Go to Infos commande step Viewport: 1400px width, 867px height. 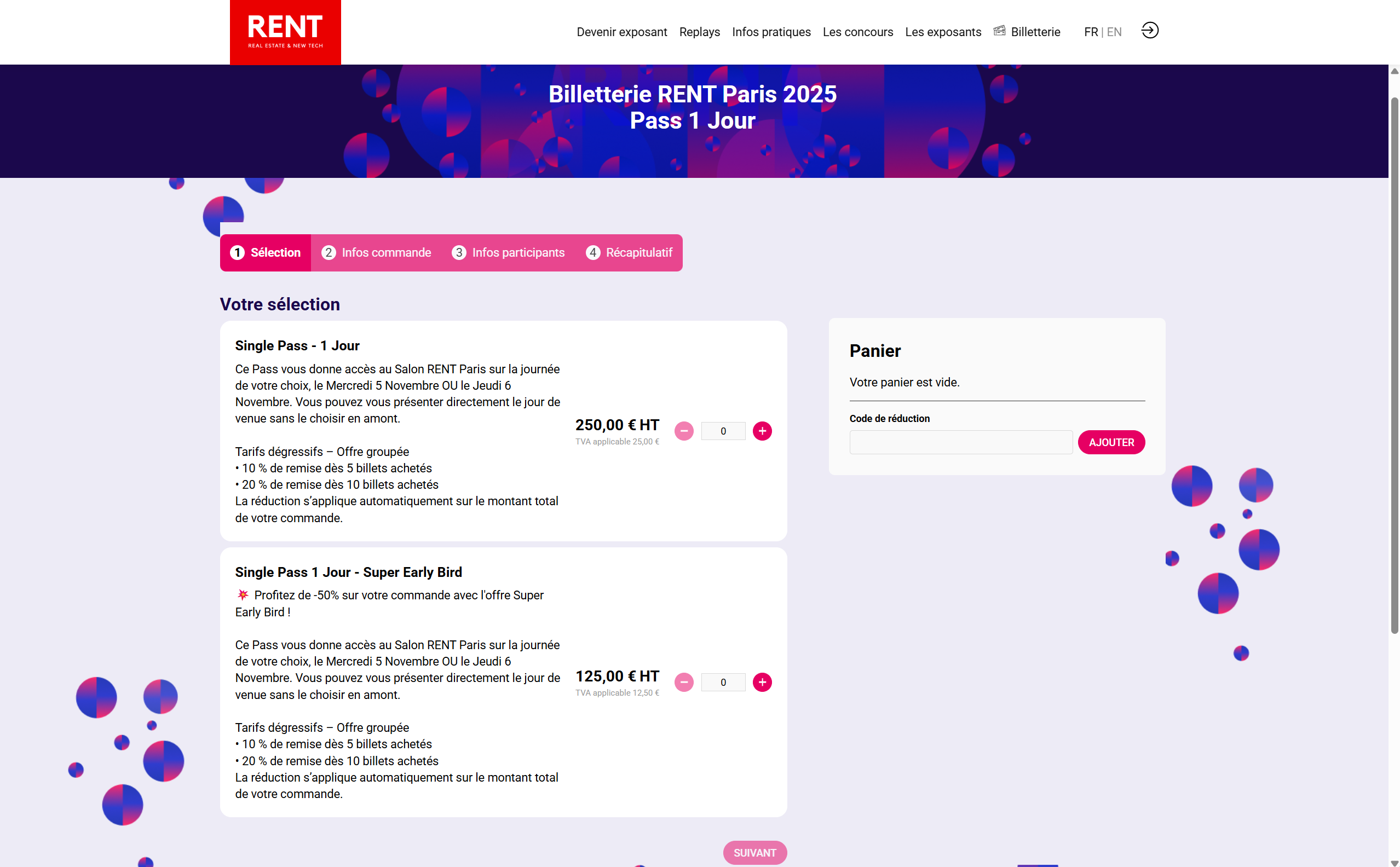pos(376,253)
